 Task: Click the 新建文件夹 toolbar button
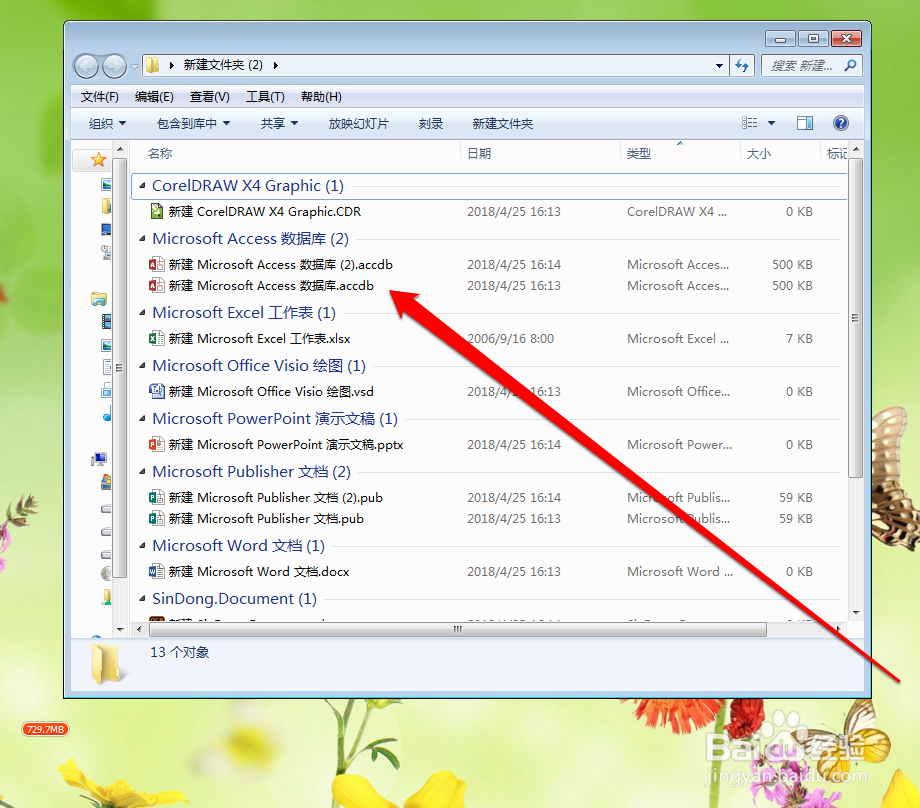(x=503, y=123)
